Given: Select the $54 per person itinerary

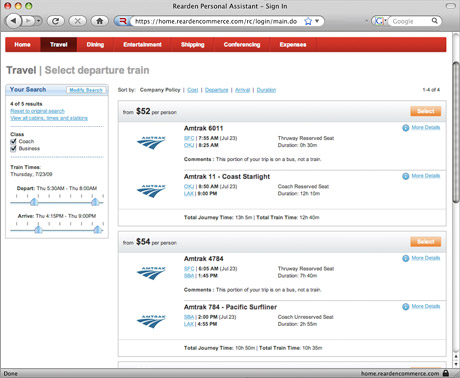Looking at the screenshot, I should pyautogui.click(x=426, y=242).
